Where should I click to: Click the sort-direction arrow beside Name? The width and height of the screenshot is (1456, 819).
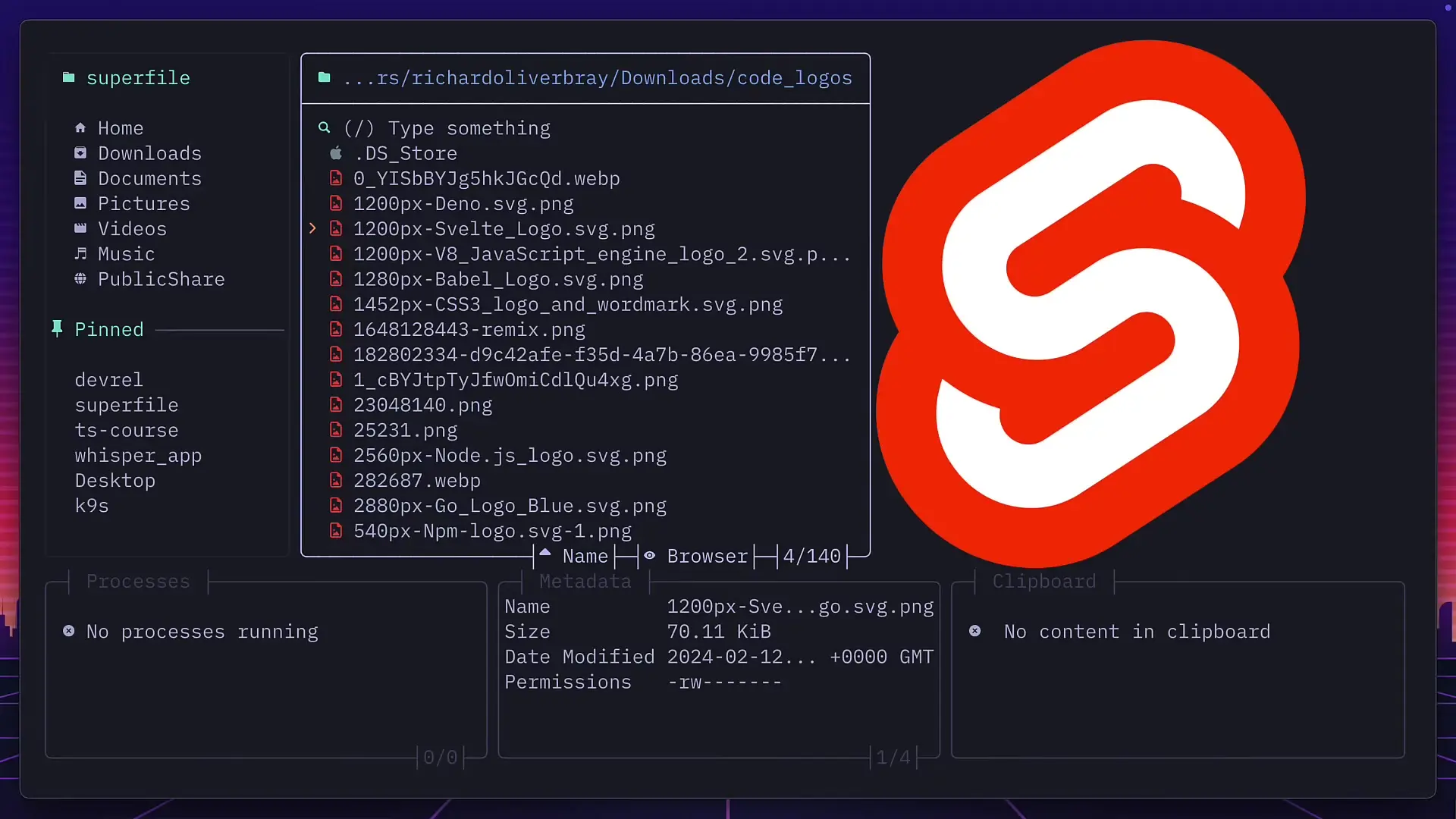pos(545,552)
